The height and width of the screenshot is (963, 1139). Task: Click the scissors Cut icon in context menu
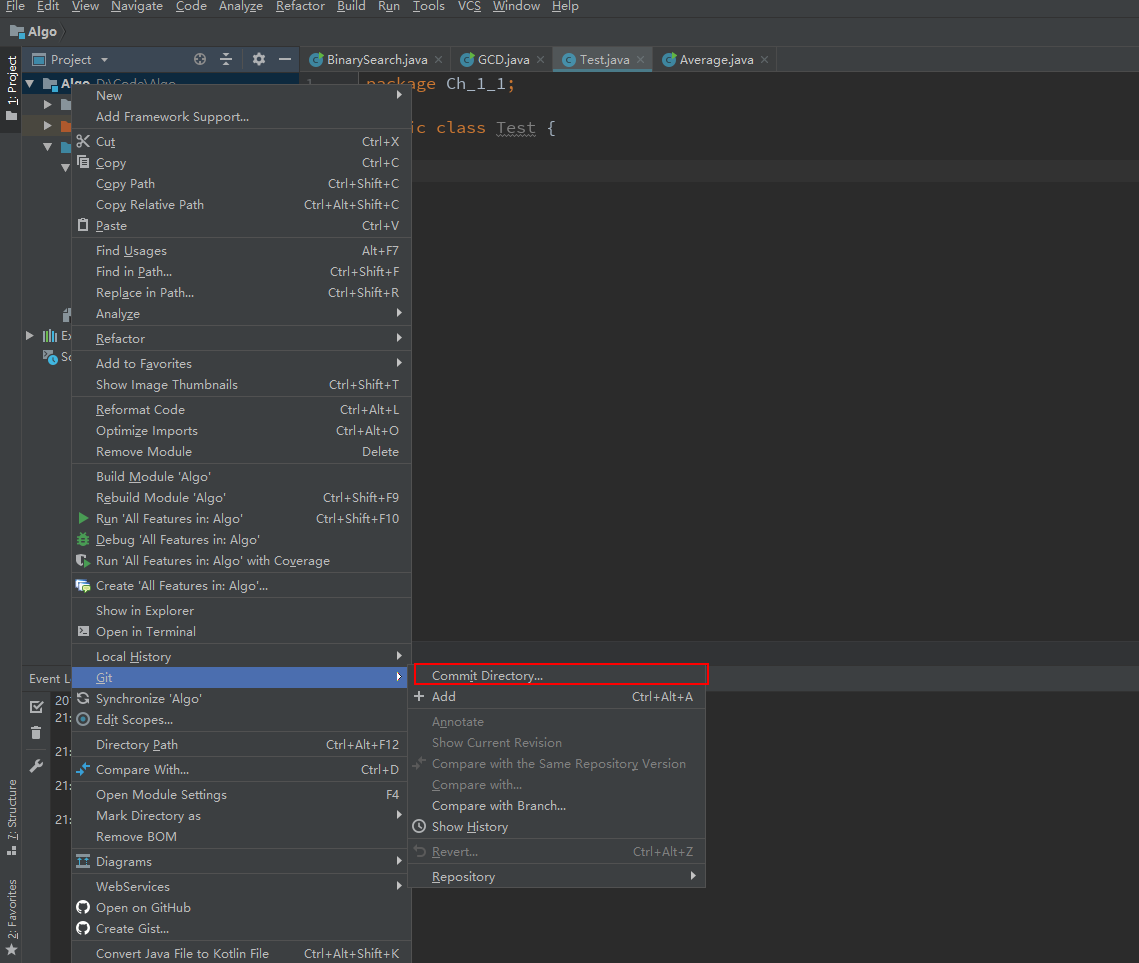tap(83, 142)
